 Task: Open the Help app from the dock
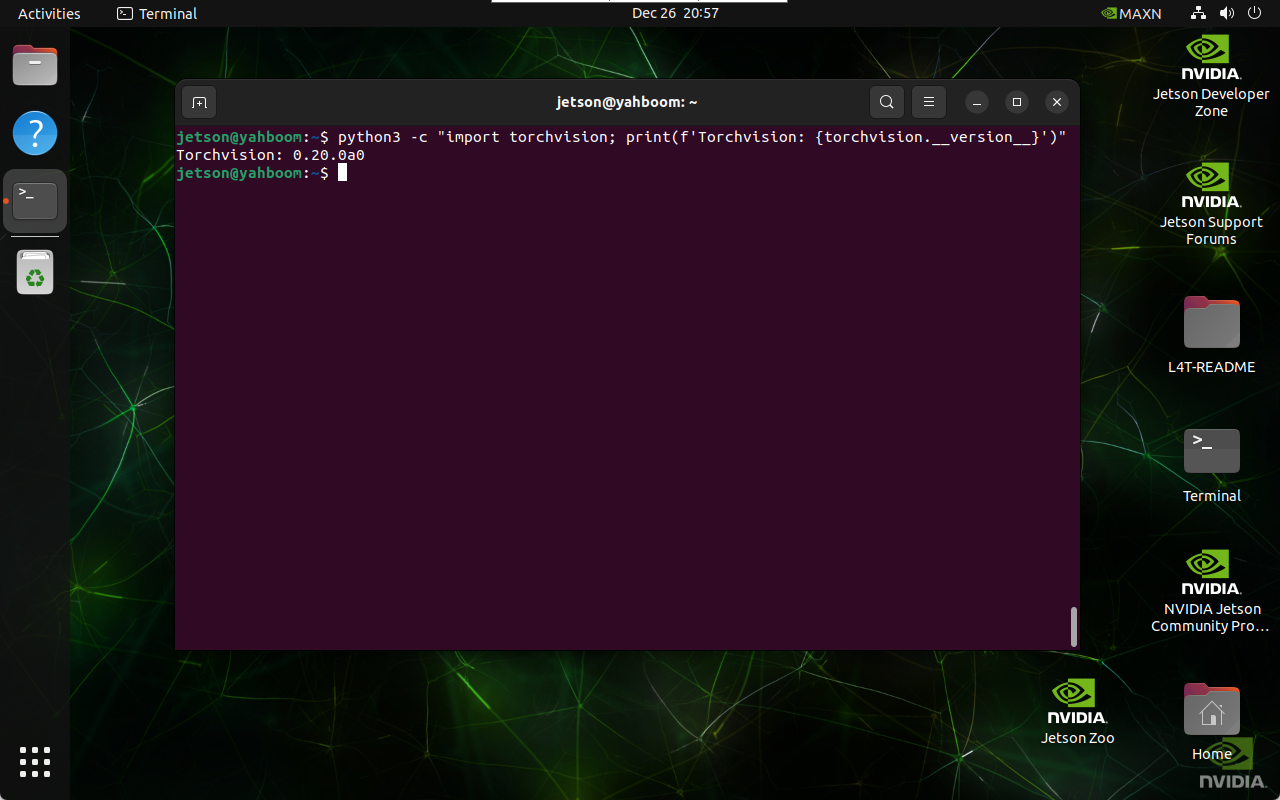click(x=35, y=133)
